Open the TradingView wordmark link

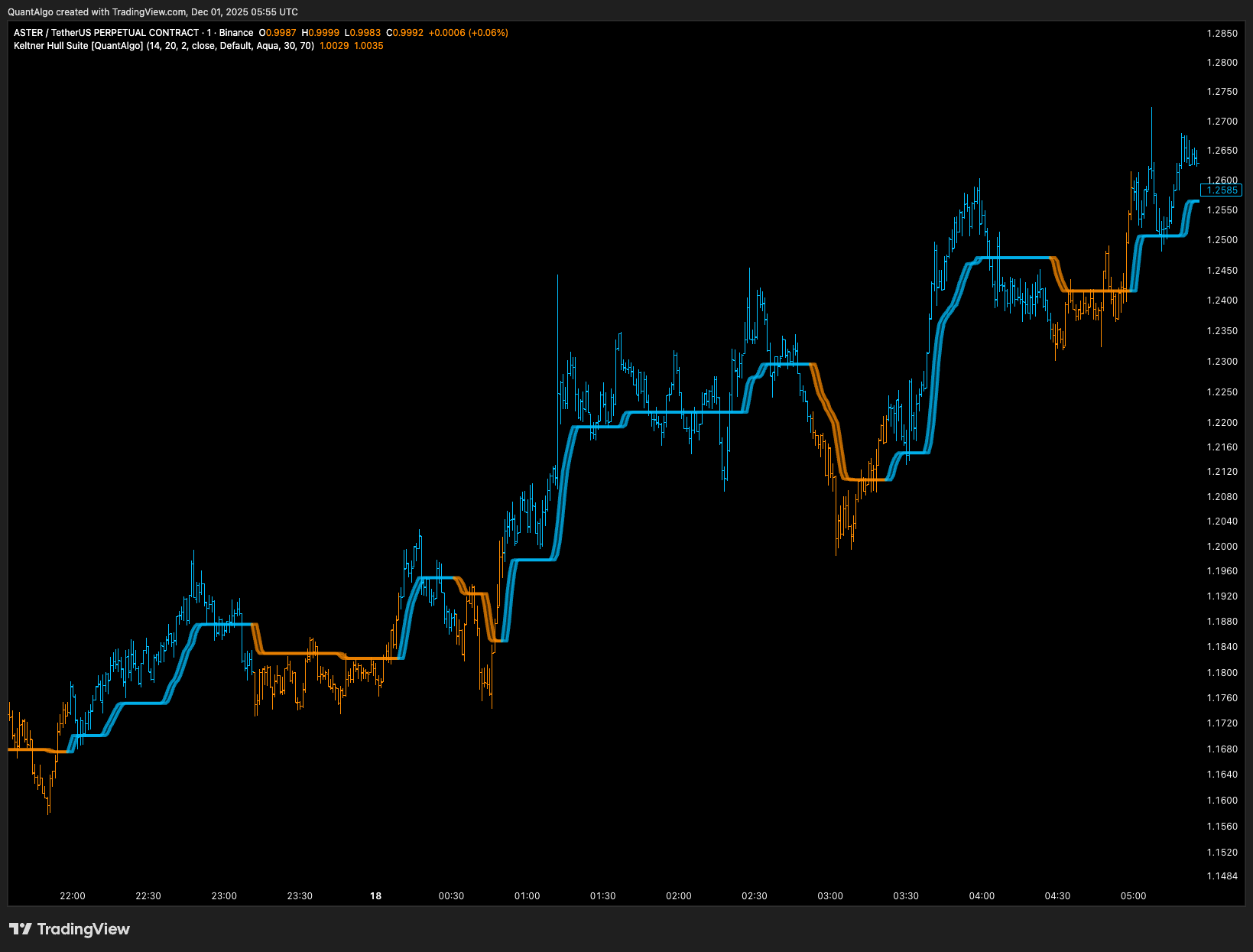click(x=83, y=929)
